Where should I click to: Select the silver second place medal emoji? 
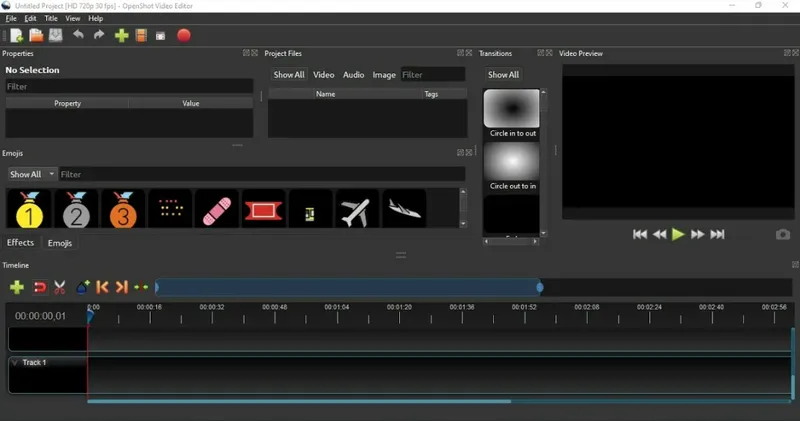76,210
